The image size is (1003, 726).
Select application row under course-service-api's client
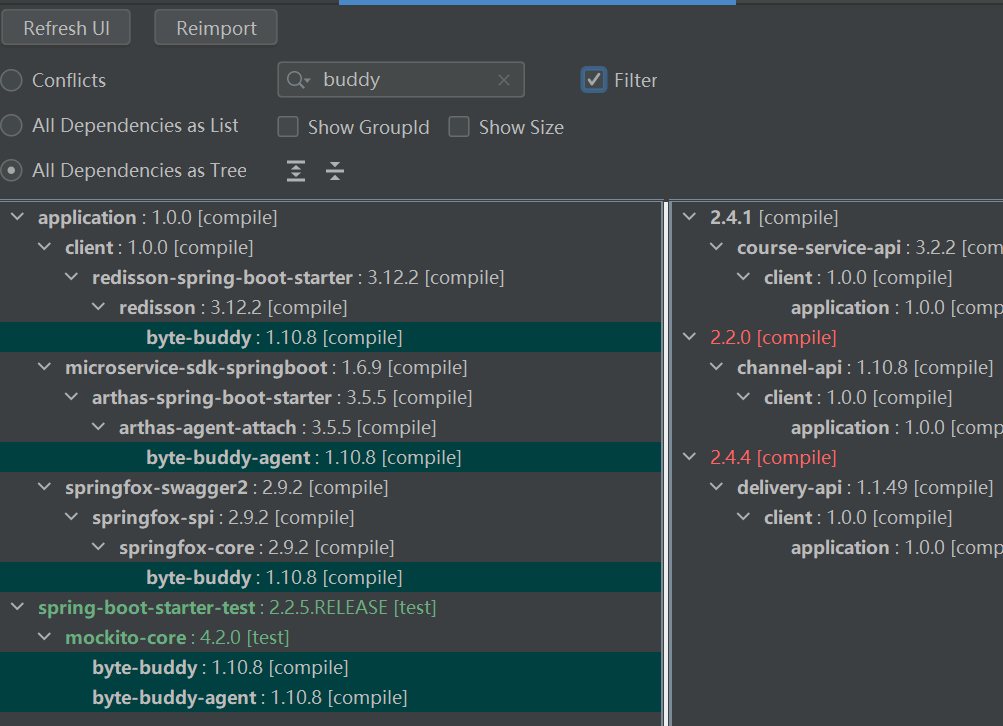click(897, 308)
